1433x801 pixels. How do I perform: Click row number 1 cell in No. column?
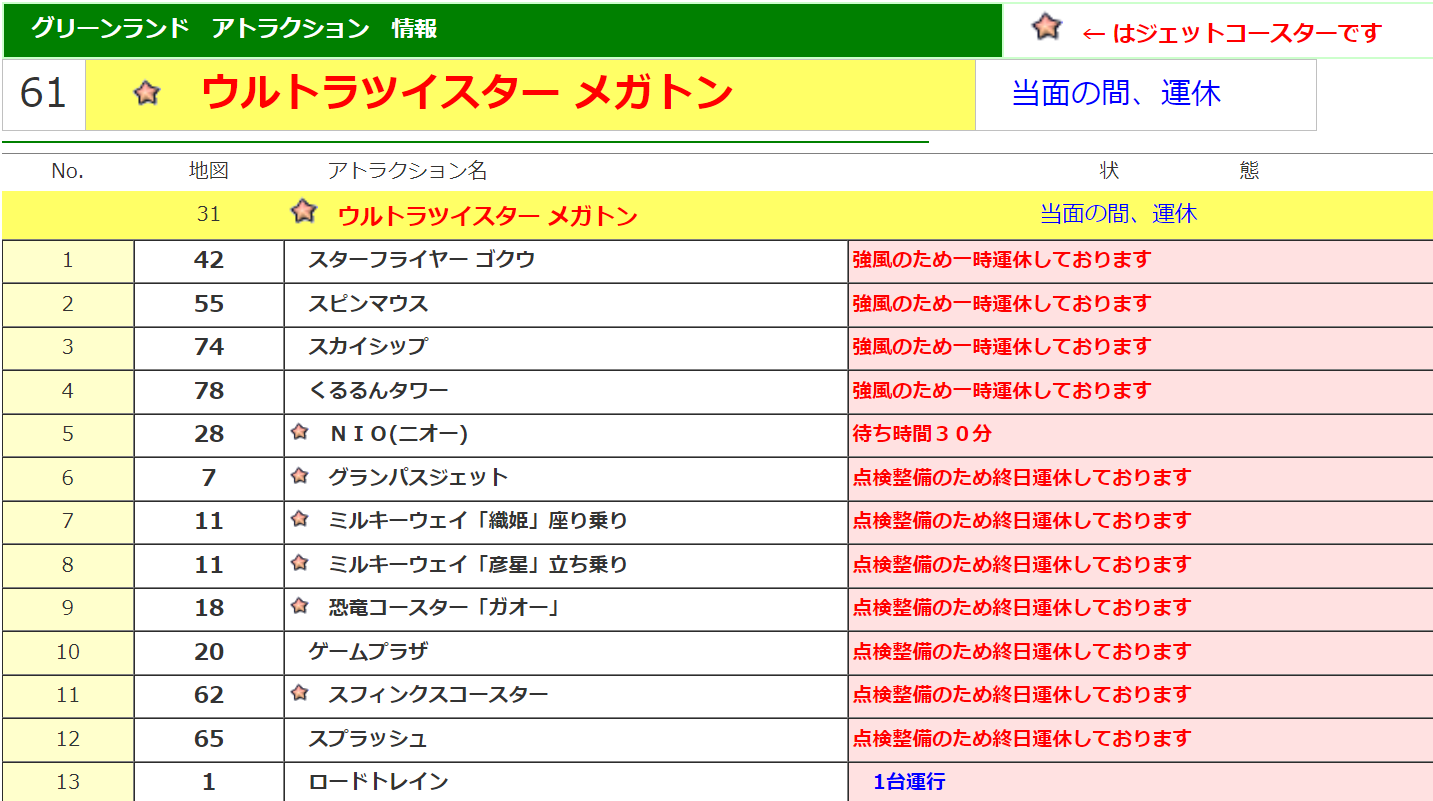coord(68,261)
